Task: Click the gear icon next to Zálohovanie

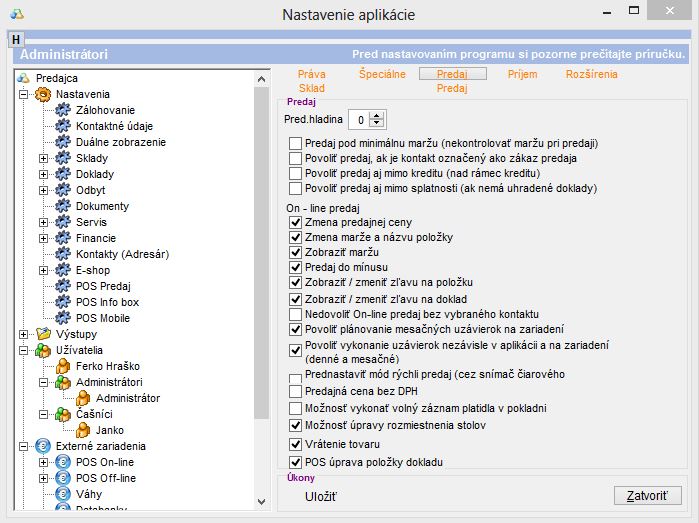Action: (x=63, y=110)
